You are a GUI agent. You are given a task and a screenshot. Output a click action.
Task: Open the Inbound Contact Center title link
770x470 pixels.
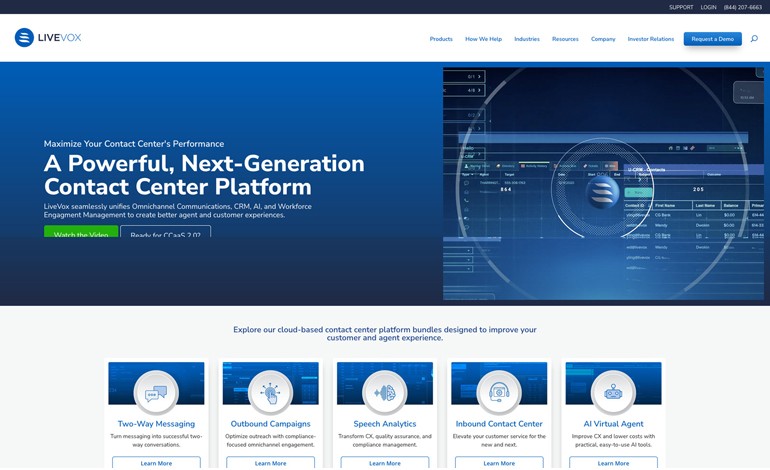[x=499, y=424]
